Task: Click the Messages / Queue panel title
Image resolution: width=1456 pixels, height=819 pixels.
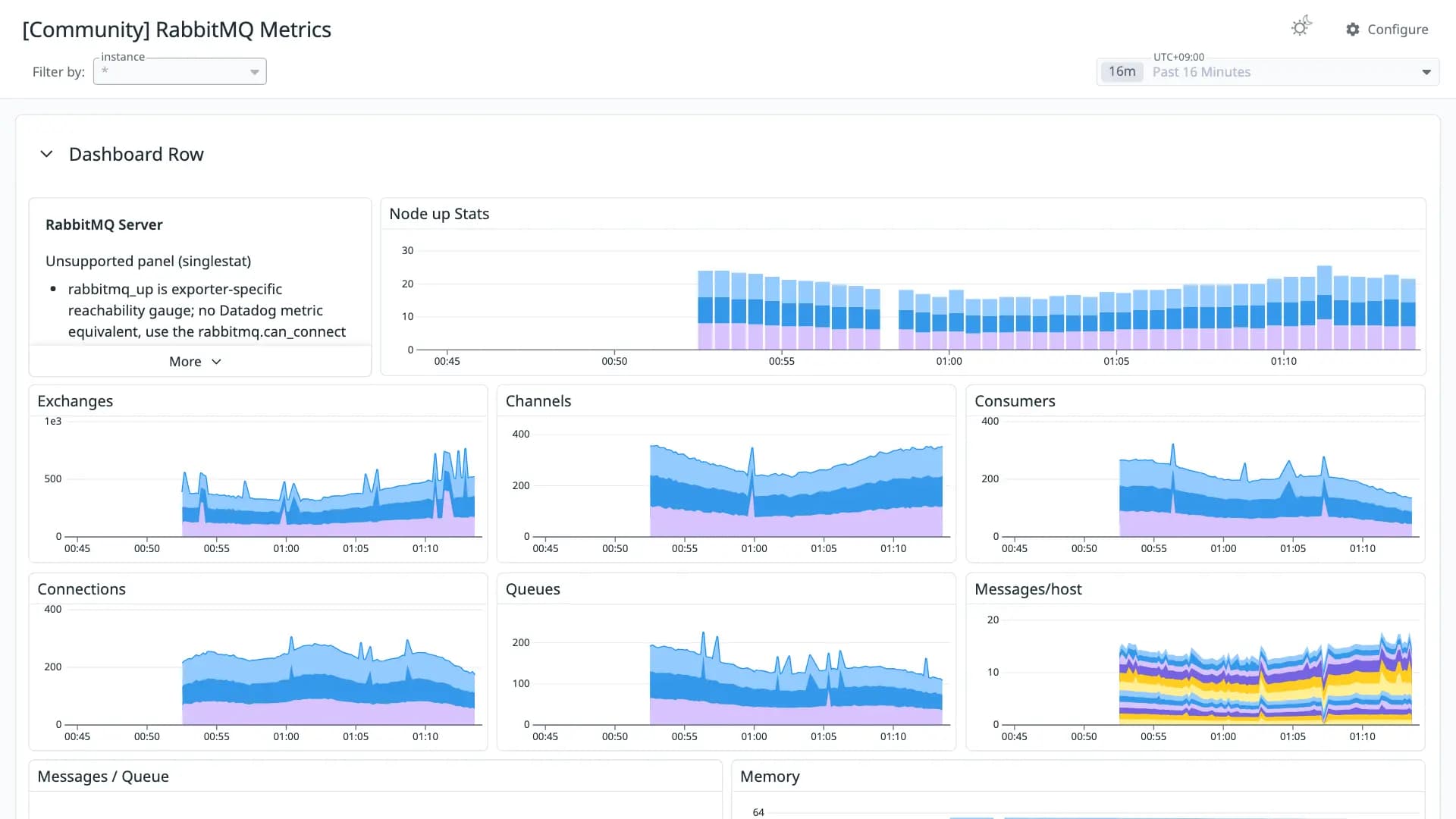Action: pyautogui.click(x=103, y=777)
